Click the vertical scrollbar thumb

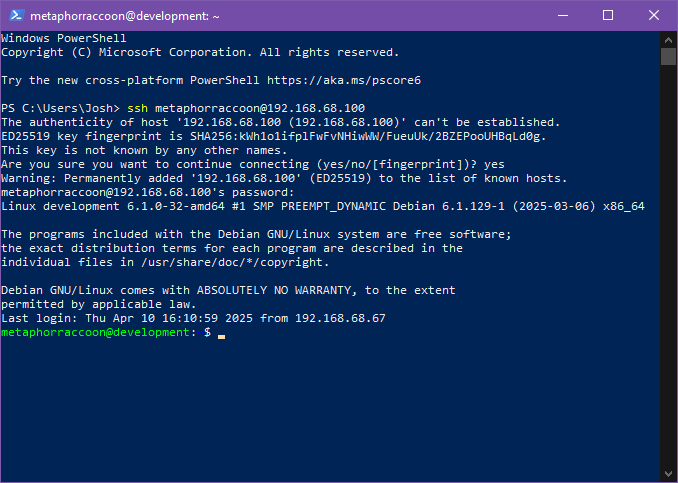pyautogui.click(x=668, y=57)
